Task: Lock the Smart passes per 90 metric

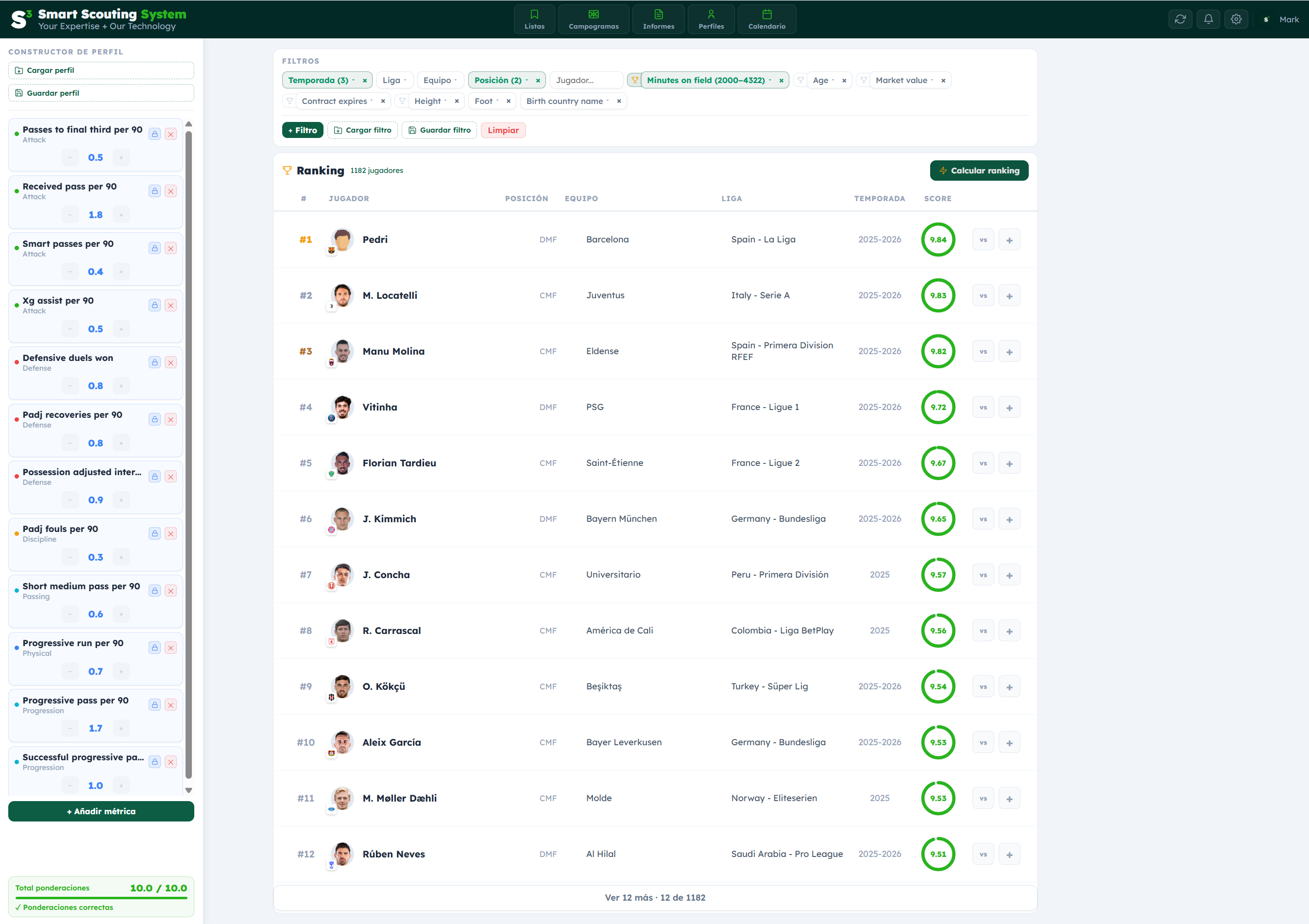Action: (154, 248)
